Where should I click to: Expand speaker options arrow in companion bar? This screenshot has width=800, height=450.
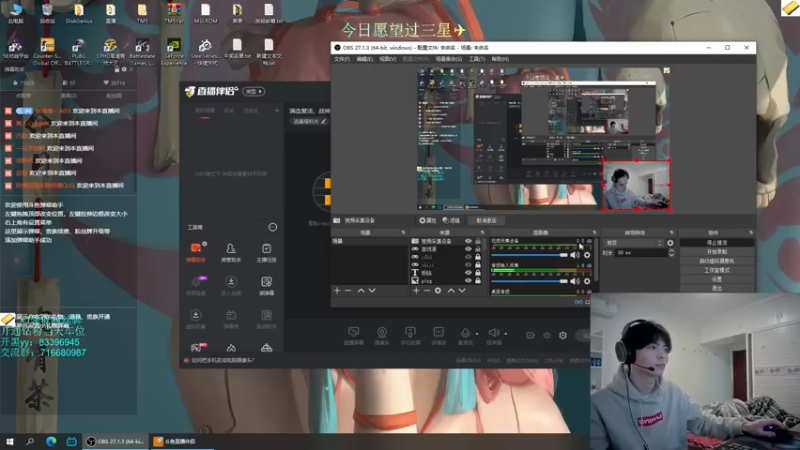point(506,334)
